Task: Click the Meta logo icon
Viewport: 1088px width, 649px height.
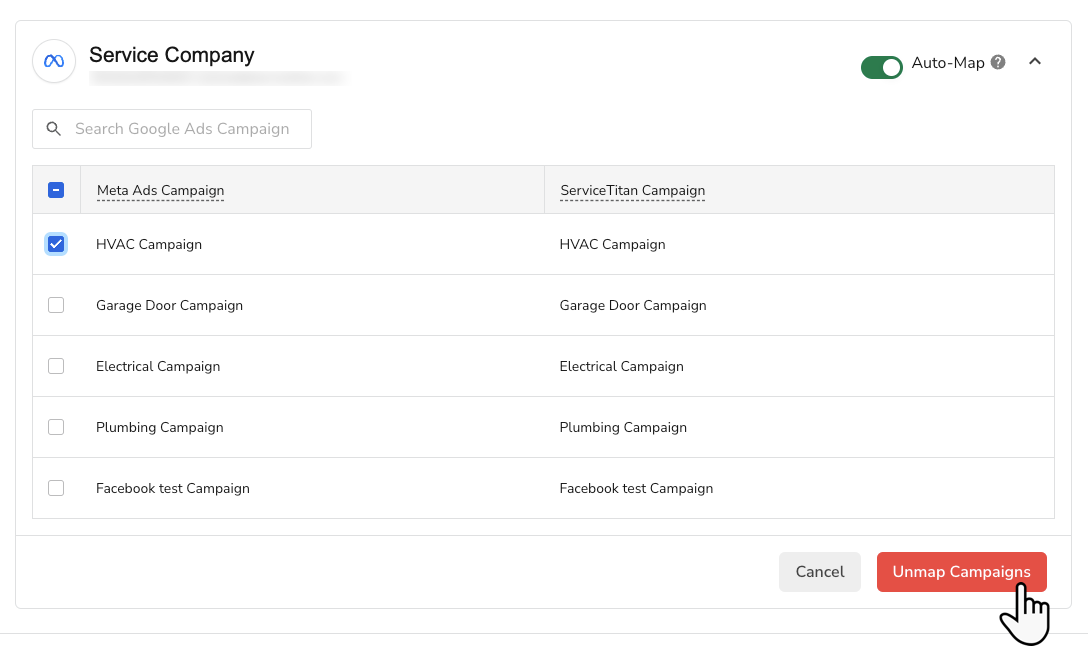Action: pos(54,61)
